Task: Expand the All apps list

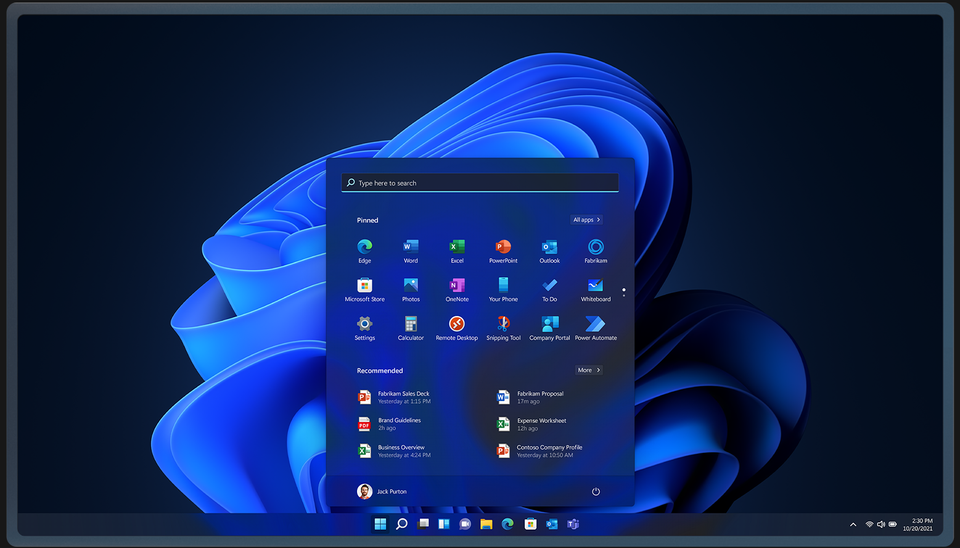Action: point(587,220)
